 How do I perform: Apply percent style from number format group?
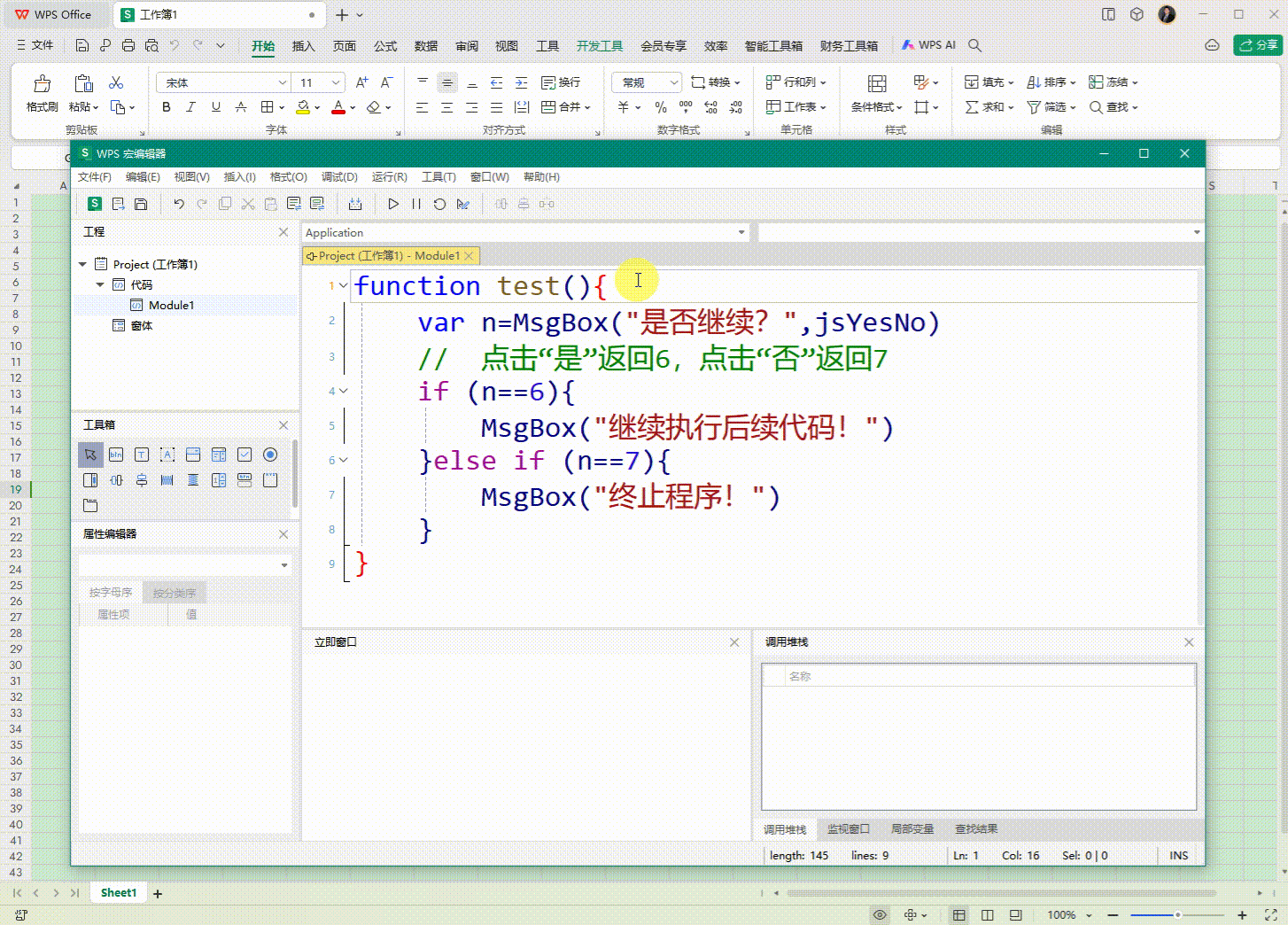(661, 107)
